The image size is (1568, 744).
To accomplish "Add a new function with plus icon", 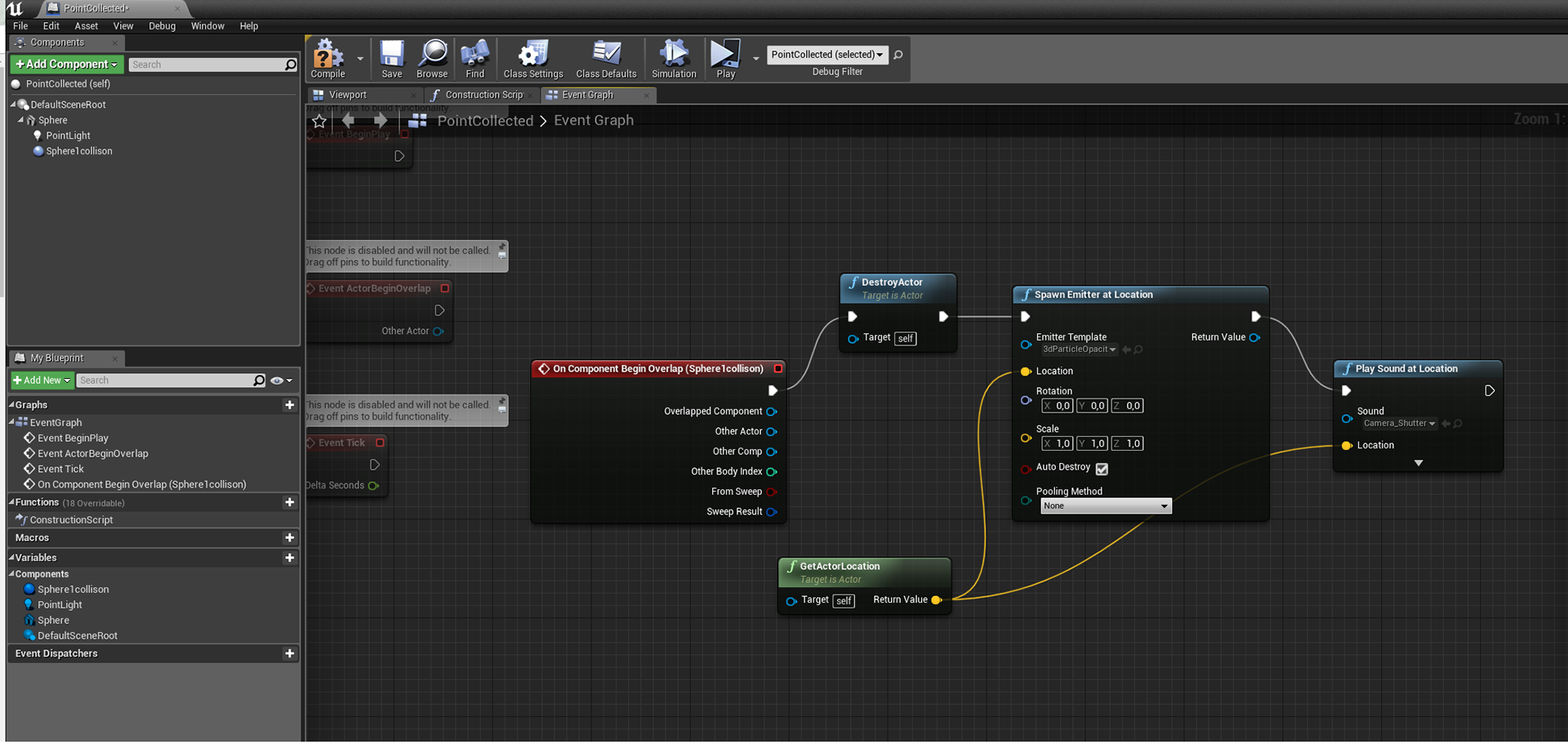I will pos(289,502).
